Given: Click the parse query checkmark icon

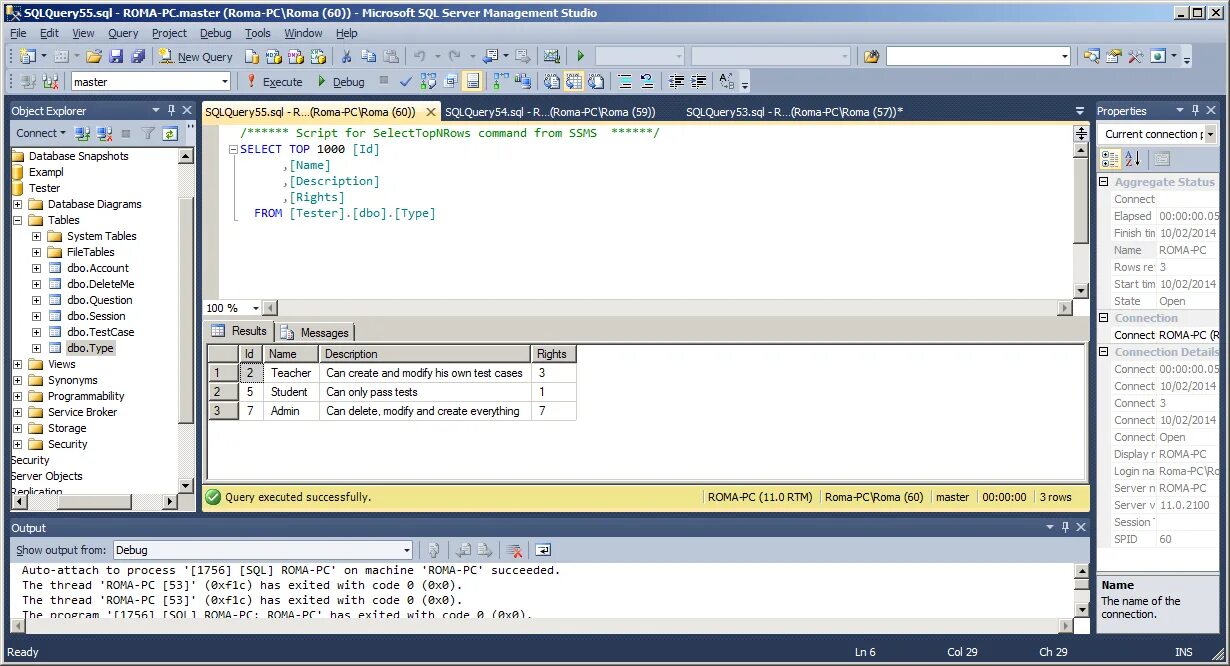Looking at the screenshot, I should (405, 81).
